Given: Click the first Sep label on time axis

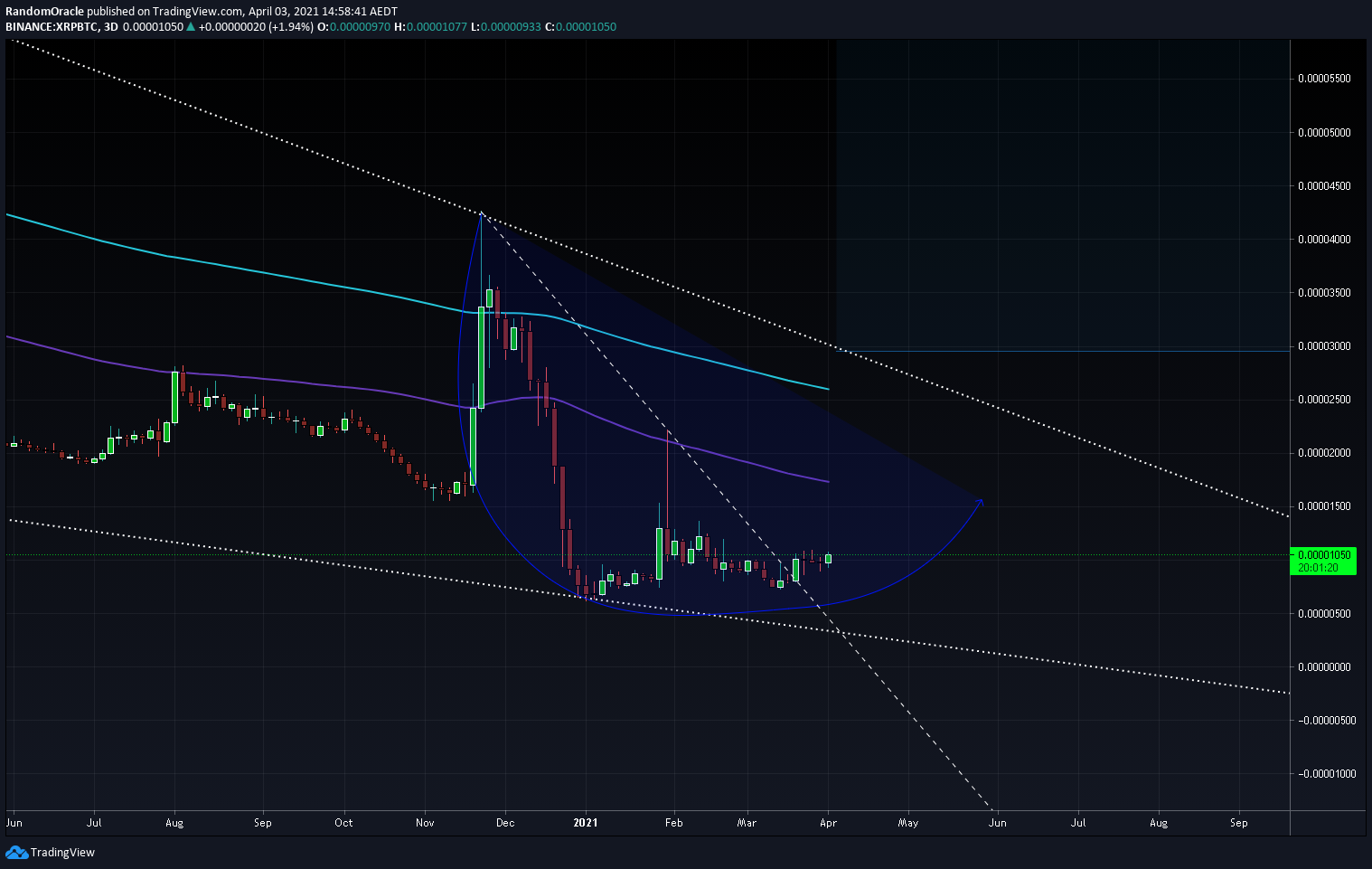Looking at the screenshot, I should [262, 823].
